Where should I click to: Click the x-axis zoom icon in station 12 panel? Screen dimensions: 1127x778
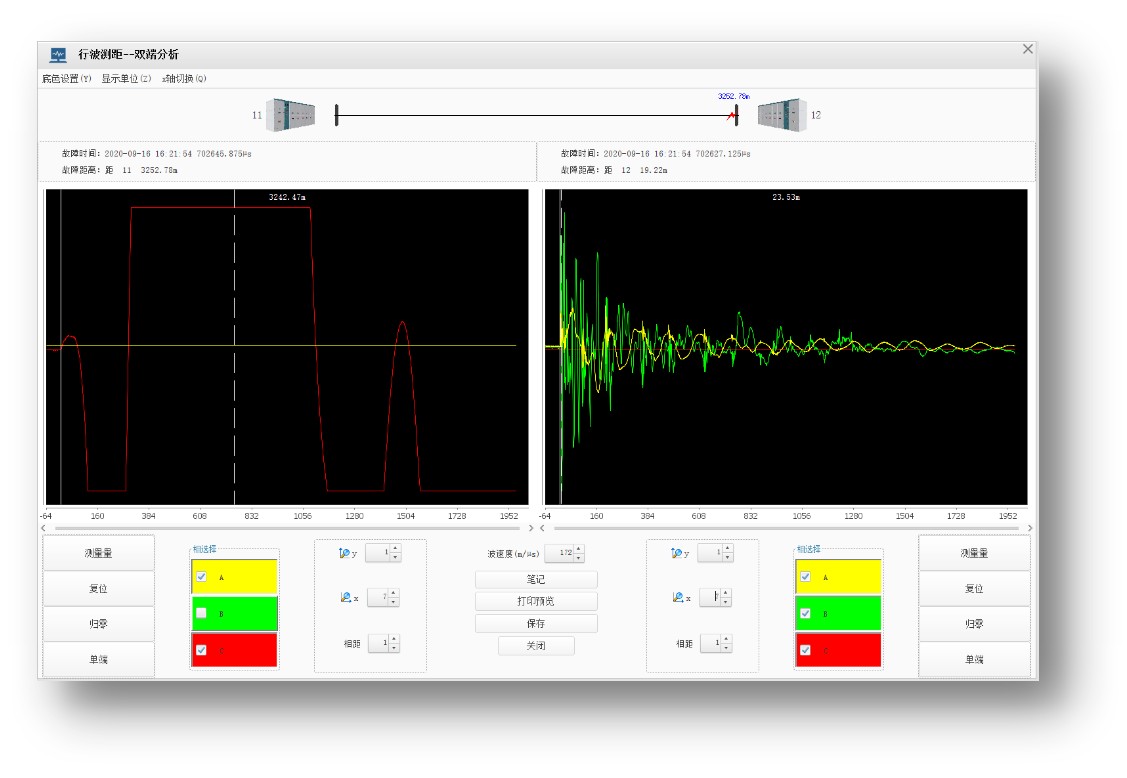point(678,598)
